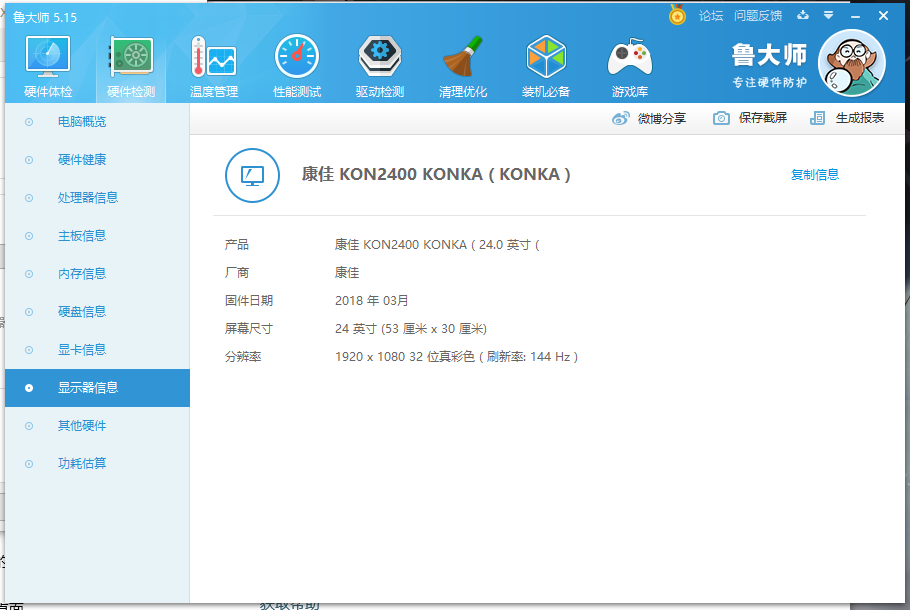Open 显卡信息 in the sidebar
Image resolution: width=910 pixels, height=610 pixels.
82,350
